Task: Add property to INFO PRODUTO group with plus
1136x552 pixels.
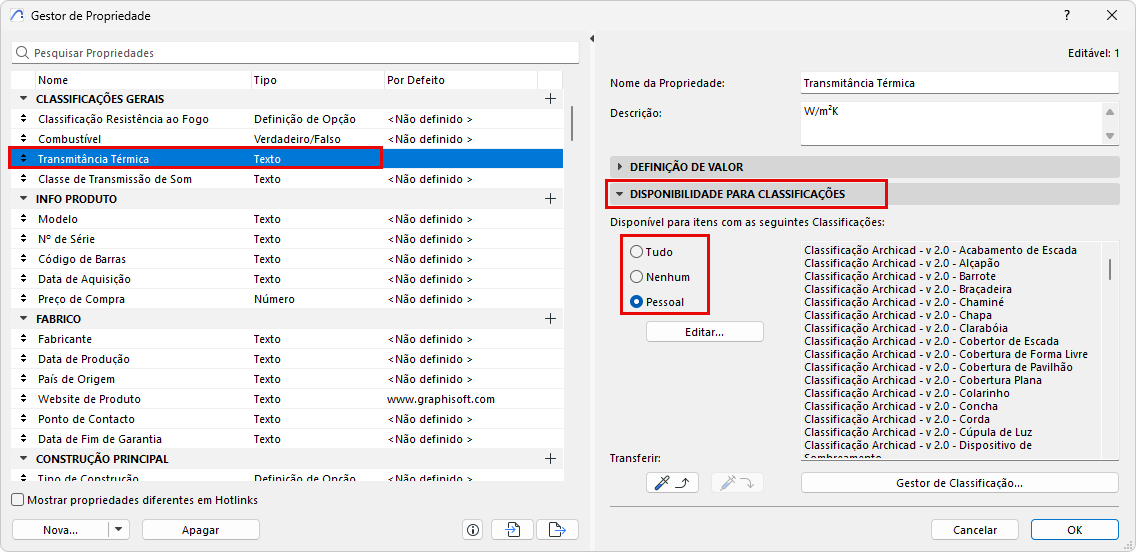Action: (x=550, y=198)
